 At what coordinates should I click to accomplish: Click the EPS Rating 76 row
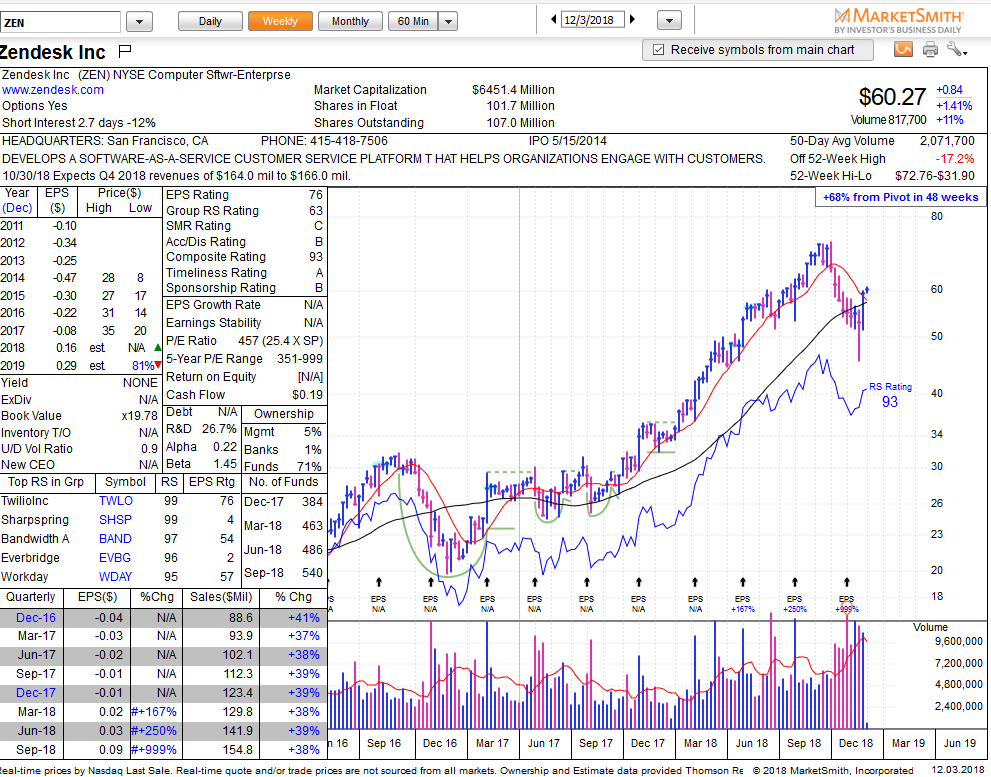[x=245, y=195]
